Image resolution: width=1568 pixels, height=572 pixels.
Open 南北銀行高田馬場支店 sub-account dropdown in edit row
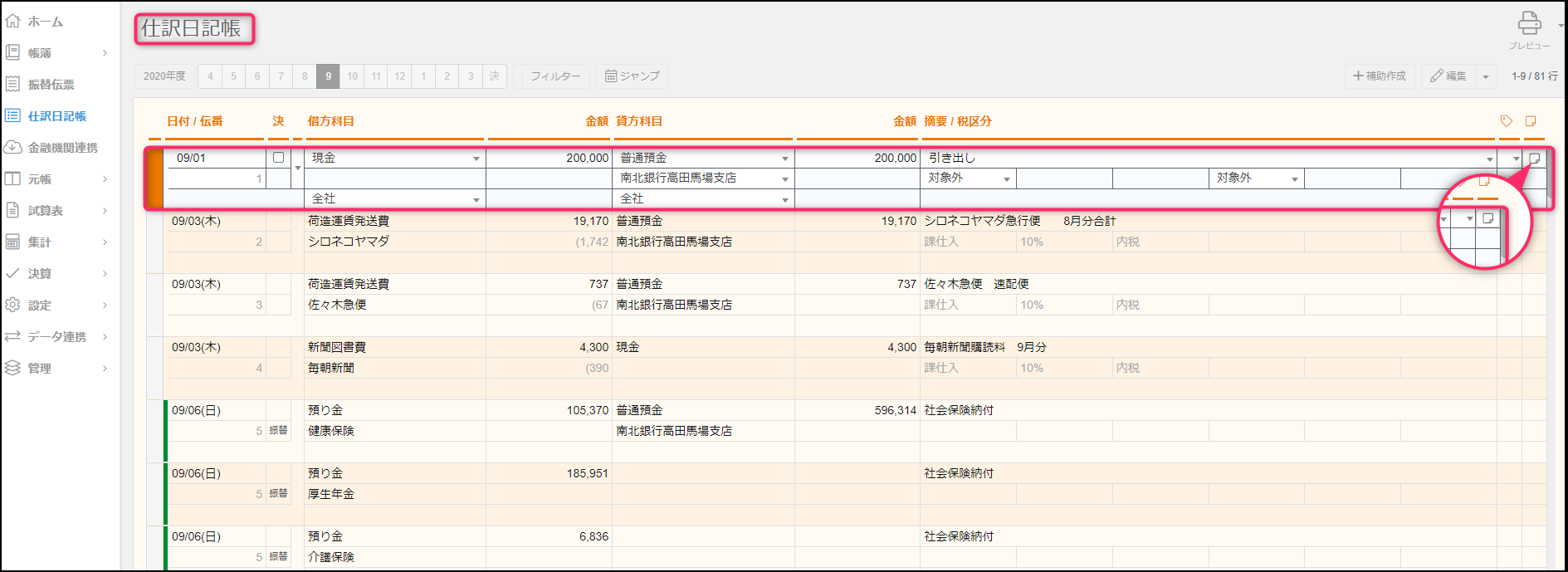(x=784, y=178)
